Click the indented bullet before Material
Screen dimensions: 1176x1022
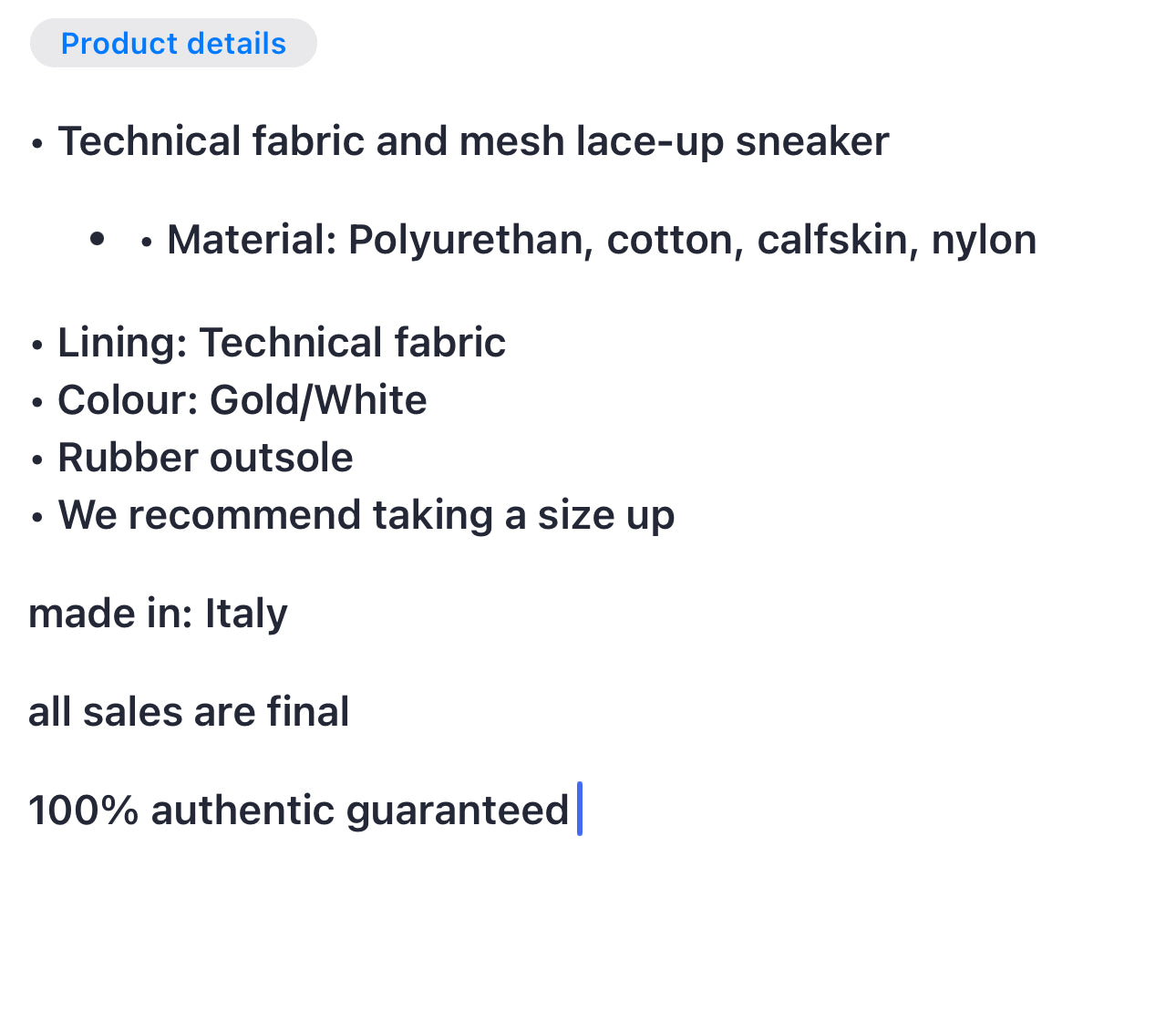98,240
